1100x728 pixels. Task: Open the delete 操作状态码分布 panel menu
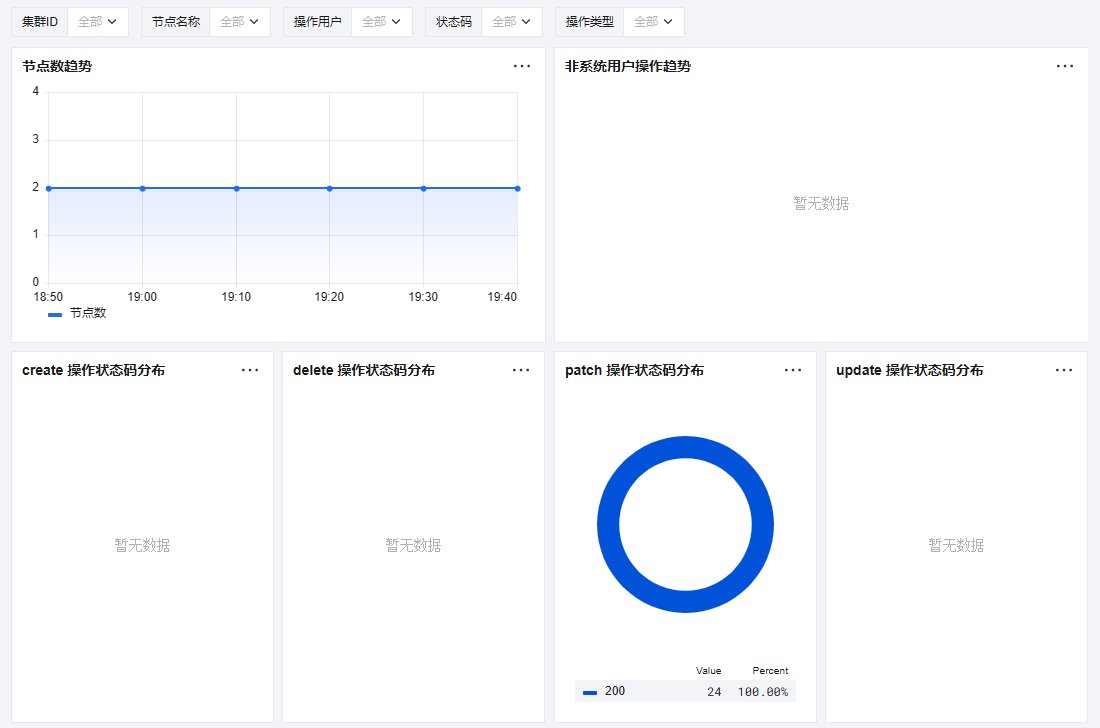(521, 370)
